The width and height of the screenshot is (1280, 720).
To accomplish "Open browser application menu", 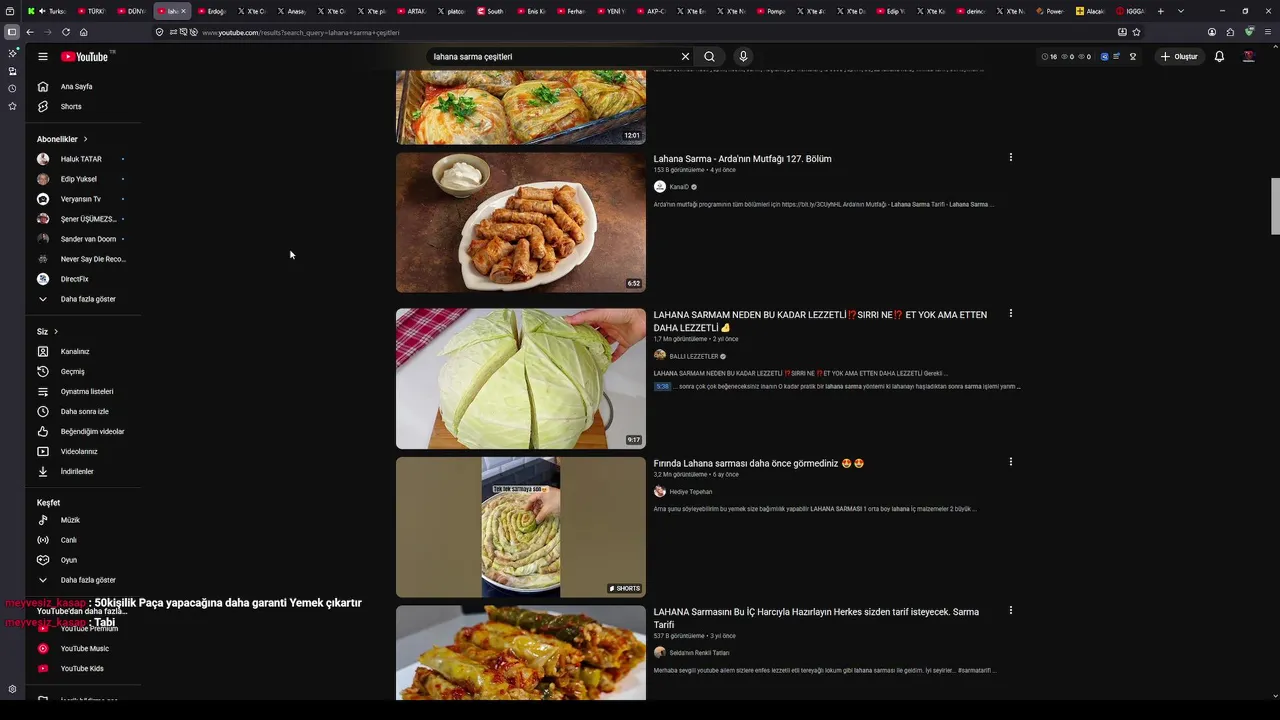I will pos(1268,32).
